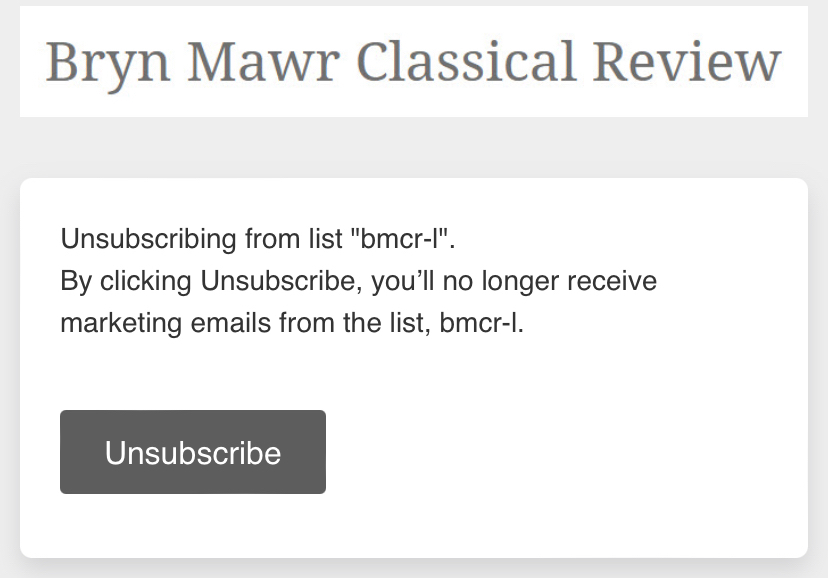Click "bmcr-l." at the paragraph's end
The height and width of the screenshot is (578, 828).
click(481, 323)
